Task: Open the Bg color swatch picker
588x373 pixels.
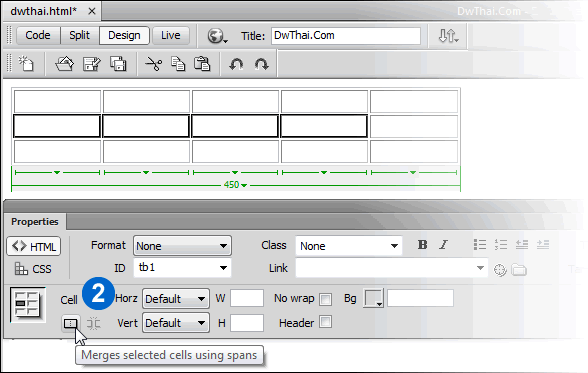Action: (x=374, y=298)
